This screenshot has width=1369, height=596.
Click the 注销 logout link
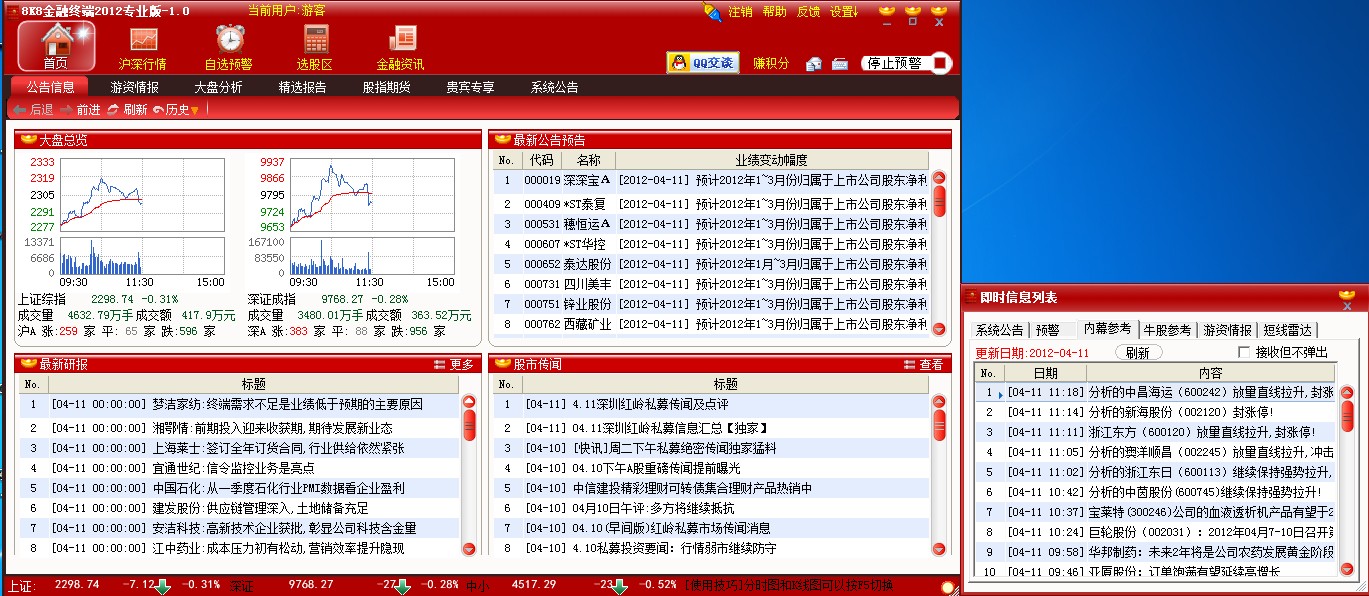[x=740, y=12]
